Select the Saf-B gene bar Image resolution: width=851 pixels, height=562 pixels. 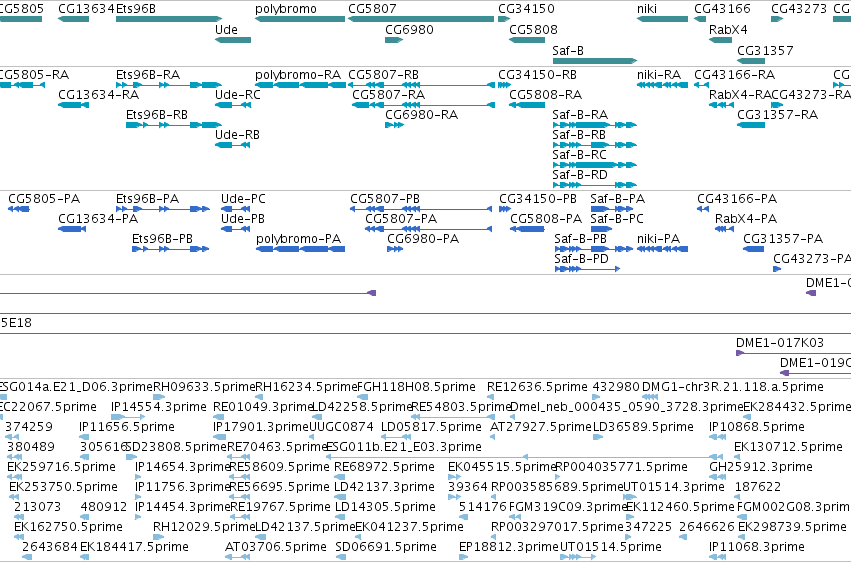(x=594, y=61)
